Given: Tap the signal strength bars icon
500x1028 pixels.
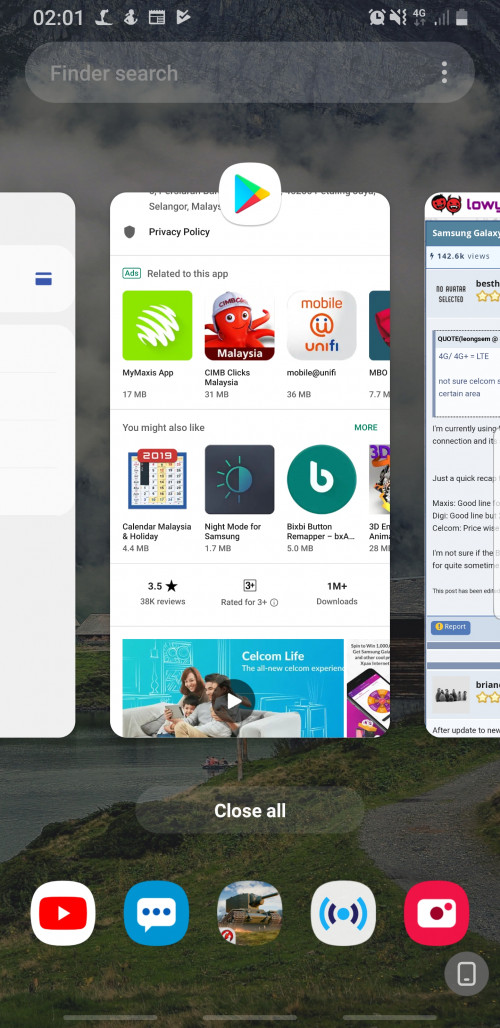Looking at the screenshot, I should click(442, 18).
